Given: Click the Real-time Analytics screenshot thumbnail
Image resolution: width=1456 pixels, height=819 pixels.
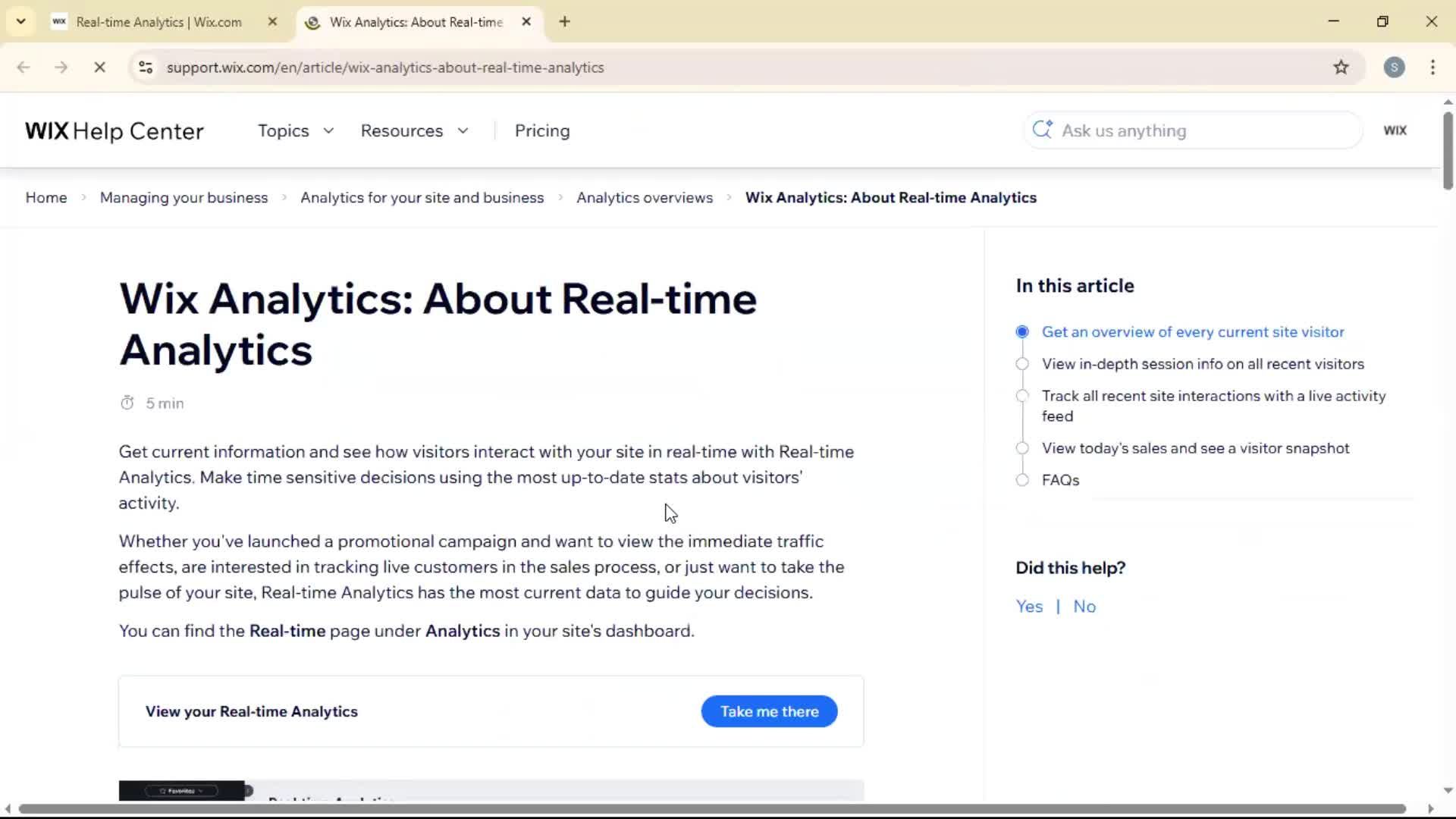Looking at the screenshot, I should (491, 790).
